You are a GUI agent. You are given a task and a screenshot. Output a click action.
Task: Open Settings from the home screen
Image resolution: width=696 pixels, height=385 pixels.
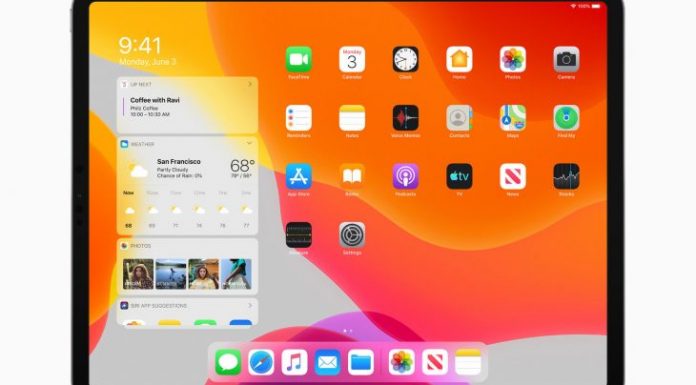point(352,235)
